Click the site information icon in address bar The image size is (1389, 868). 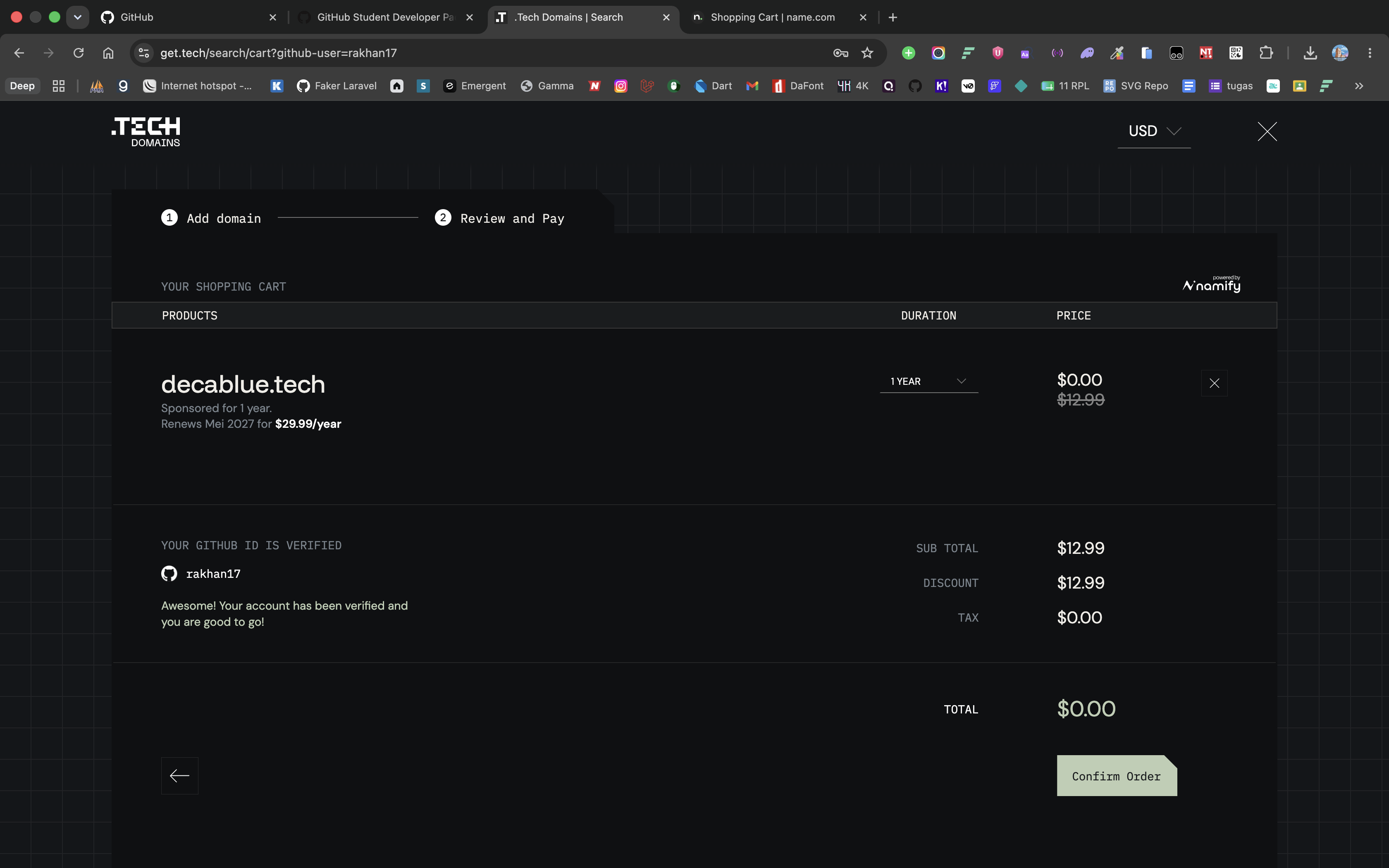143,53
